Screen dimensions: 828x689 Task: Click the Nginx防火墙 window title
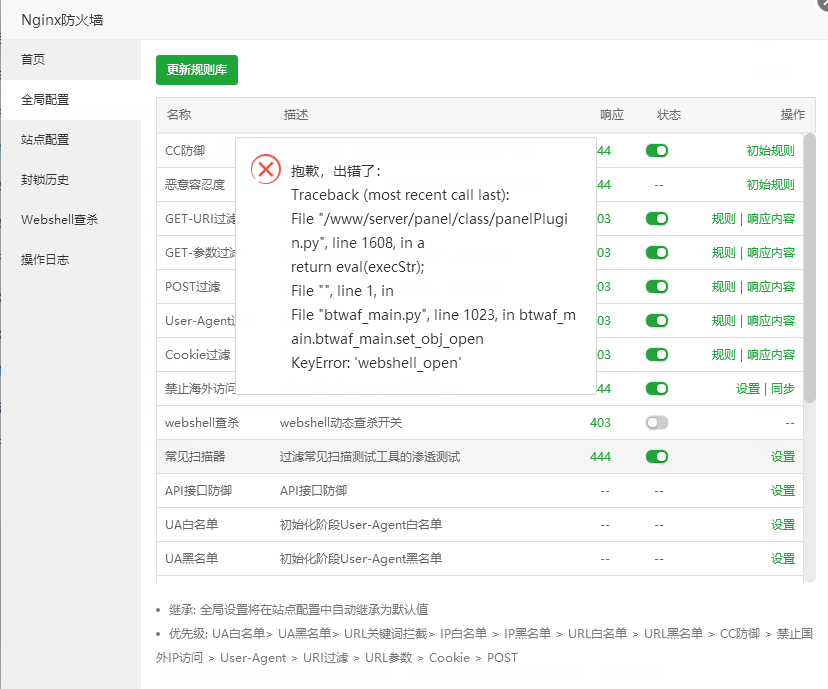(62, 20)
